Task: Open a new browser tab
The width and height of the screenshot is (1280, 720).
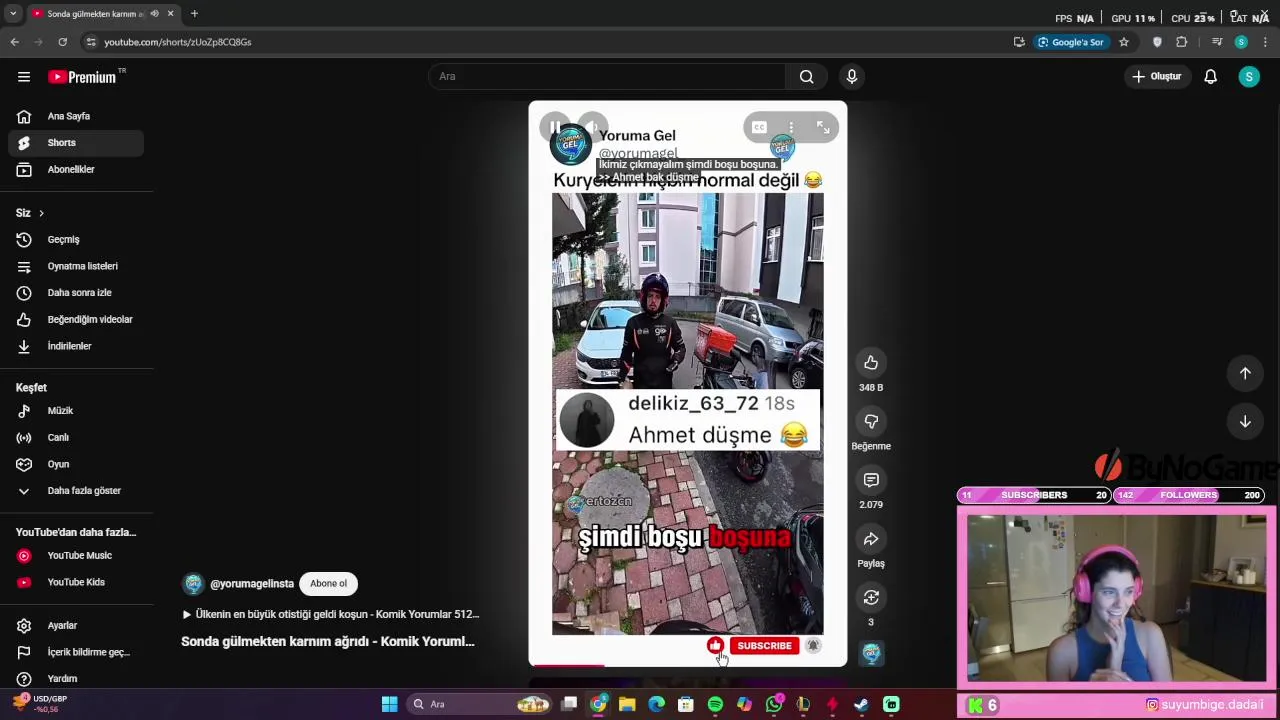Action: coord(194,14)
